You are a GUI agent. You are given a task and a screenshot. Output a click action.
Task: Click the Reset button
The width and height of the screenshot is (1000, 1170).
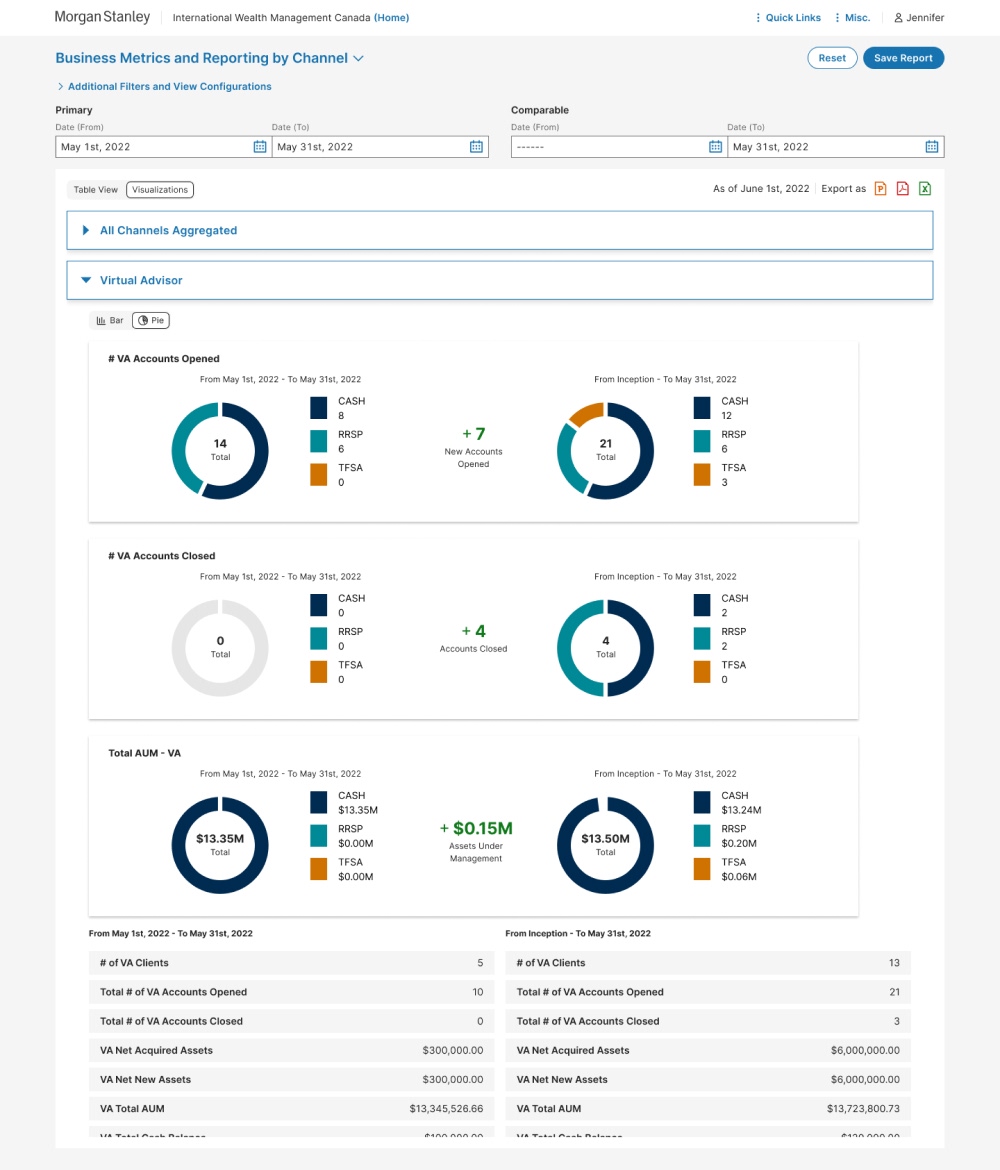[832, 58]
